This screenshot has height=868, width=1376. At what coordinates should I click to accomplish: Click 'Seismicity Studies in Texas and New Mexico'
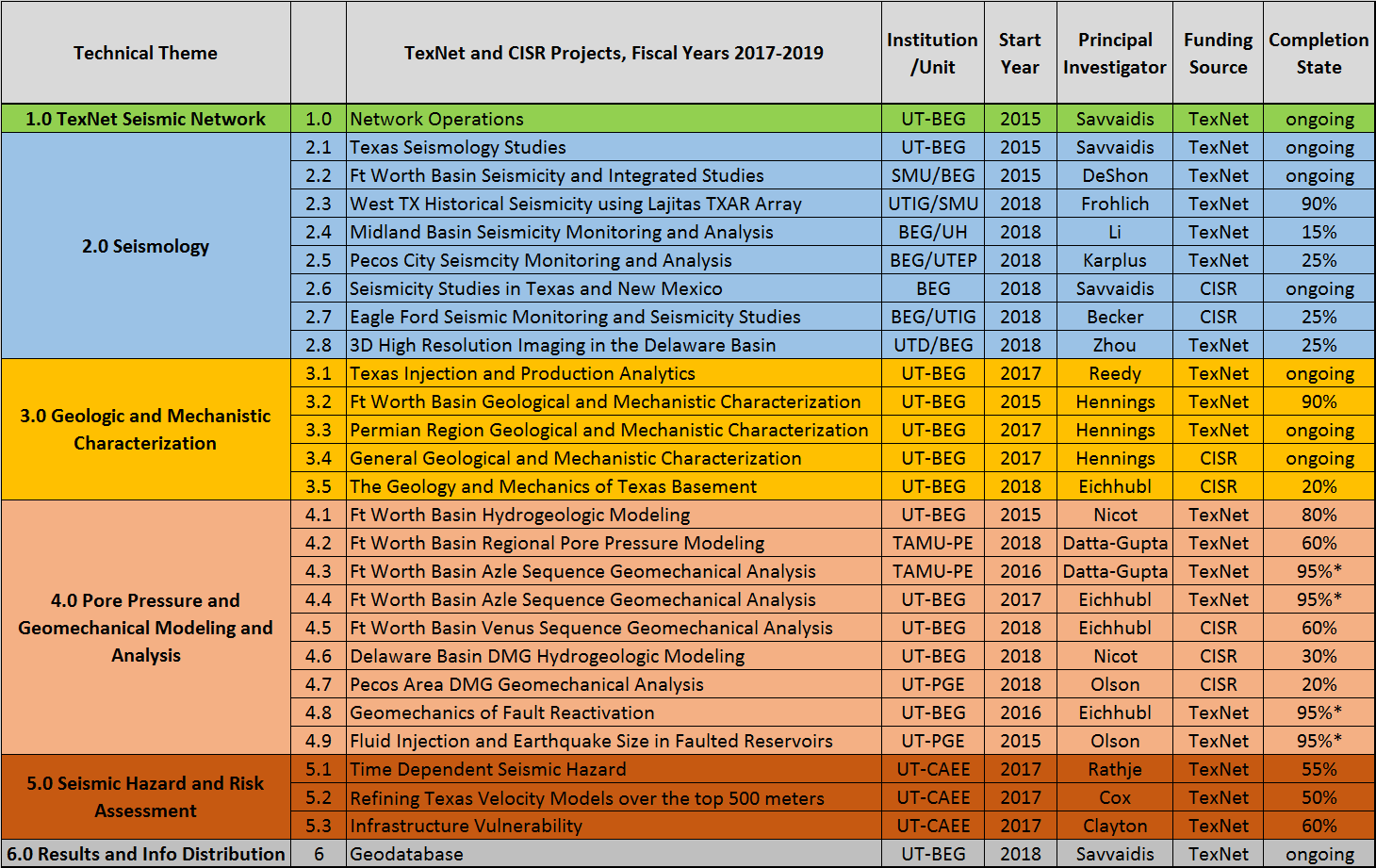(x=614, y=288)
